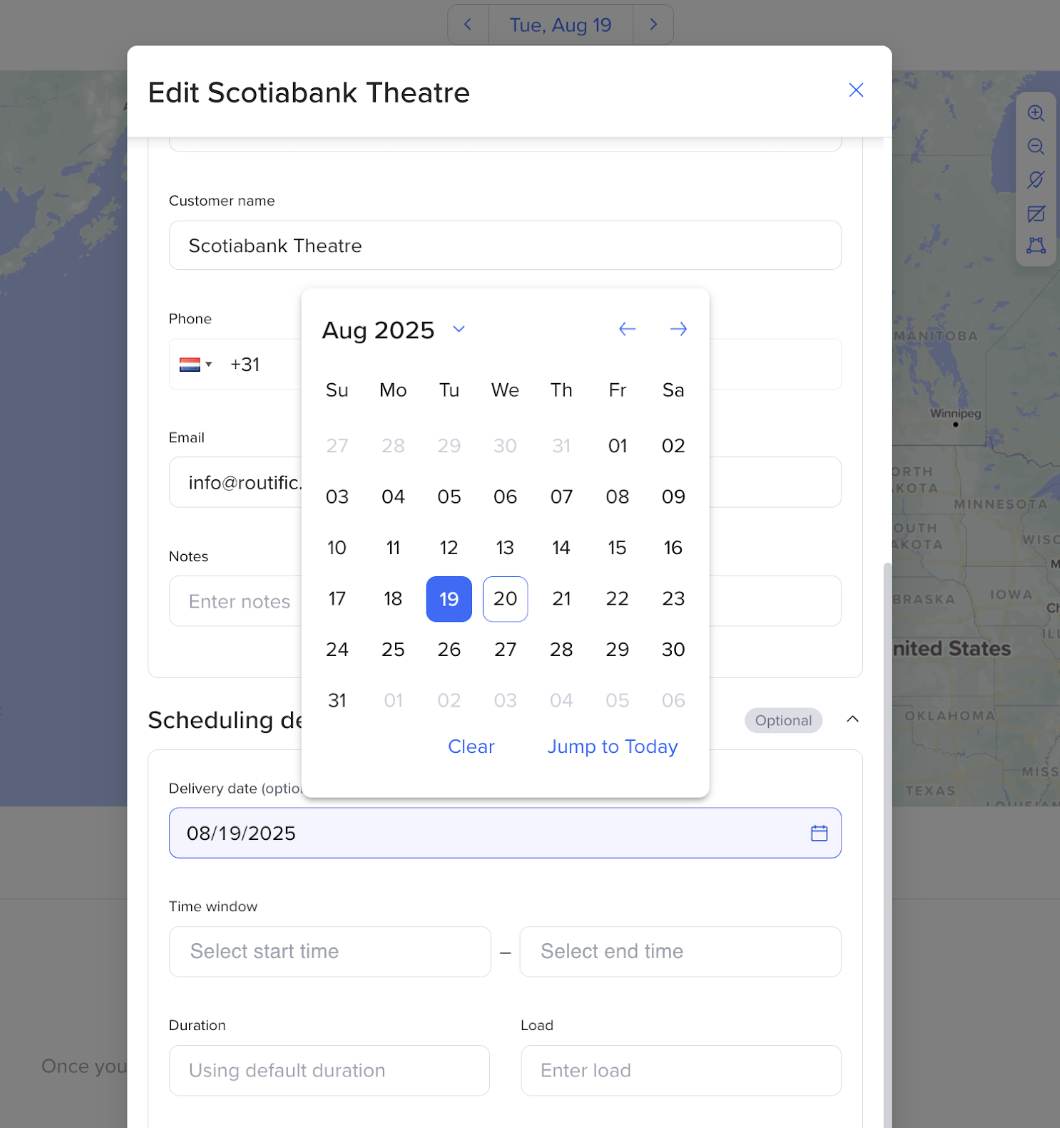The image size is (1060, 1128).
Task: Choose August 23 date
Action: click(x=674, y=599)
